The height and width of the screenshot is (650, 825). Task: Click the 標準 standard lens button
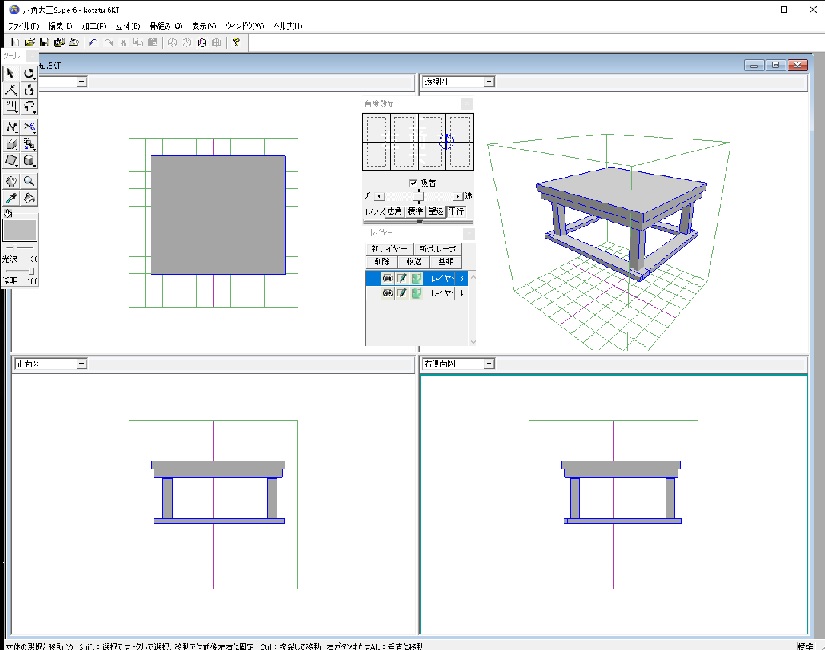tap(415, 211)
